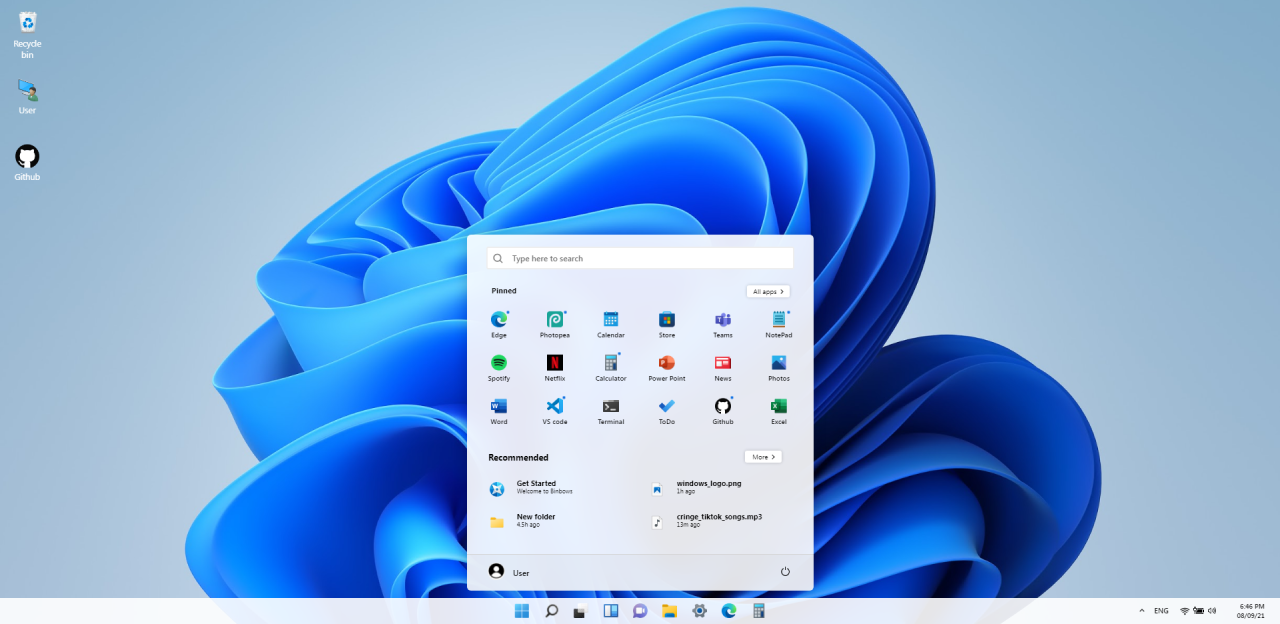This screenshot has height=624, width=1280.
Task: Click the Type here to search field
Action: (640, 258)
